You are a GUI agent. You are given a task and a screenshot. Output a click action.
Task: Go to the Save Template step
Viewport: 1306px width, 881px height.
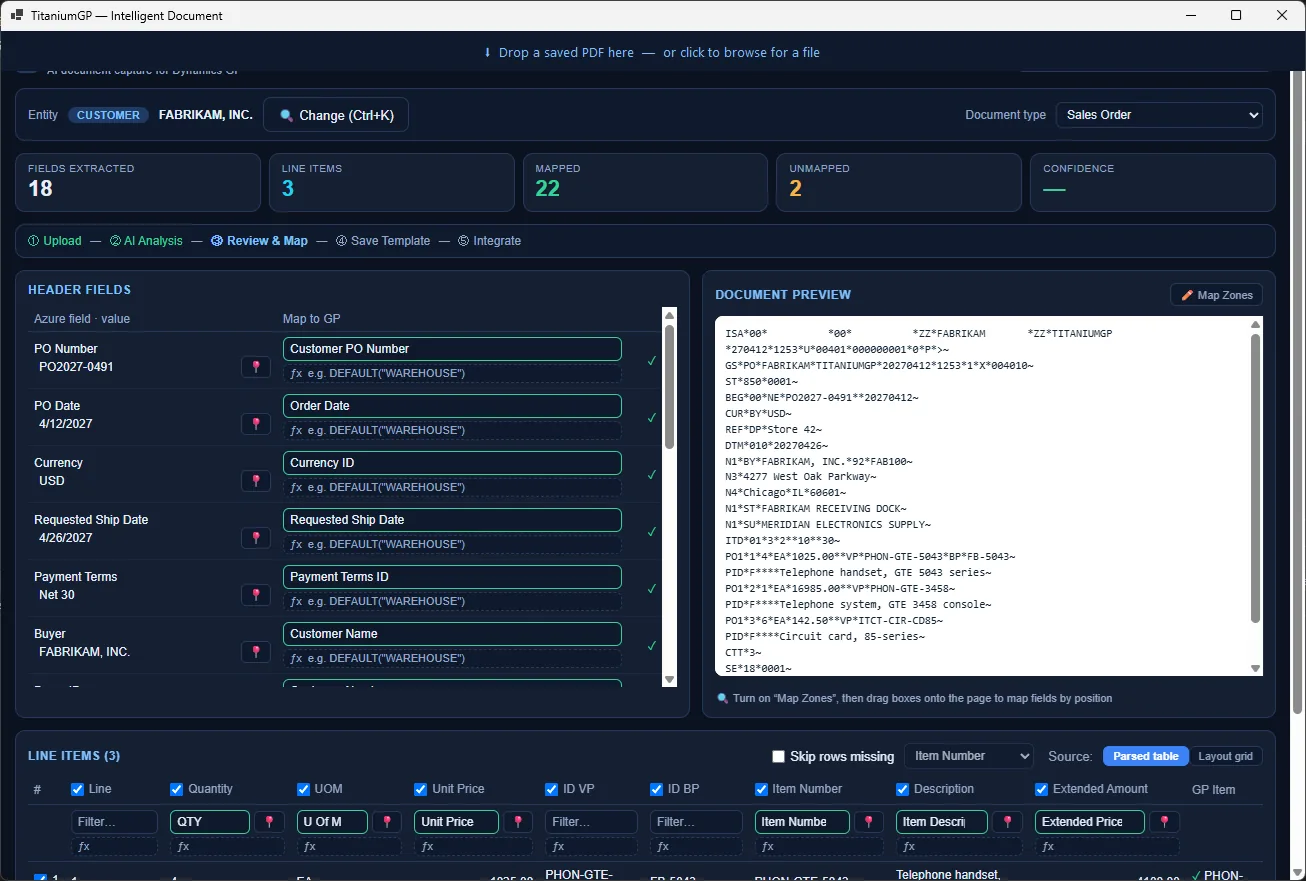(x=383, y=241)
